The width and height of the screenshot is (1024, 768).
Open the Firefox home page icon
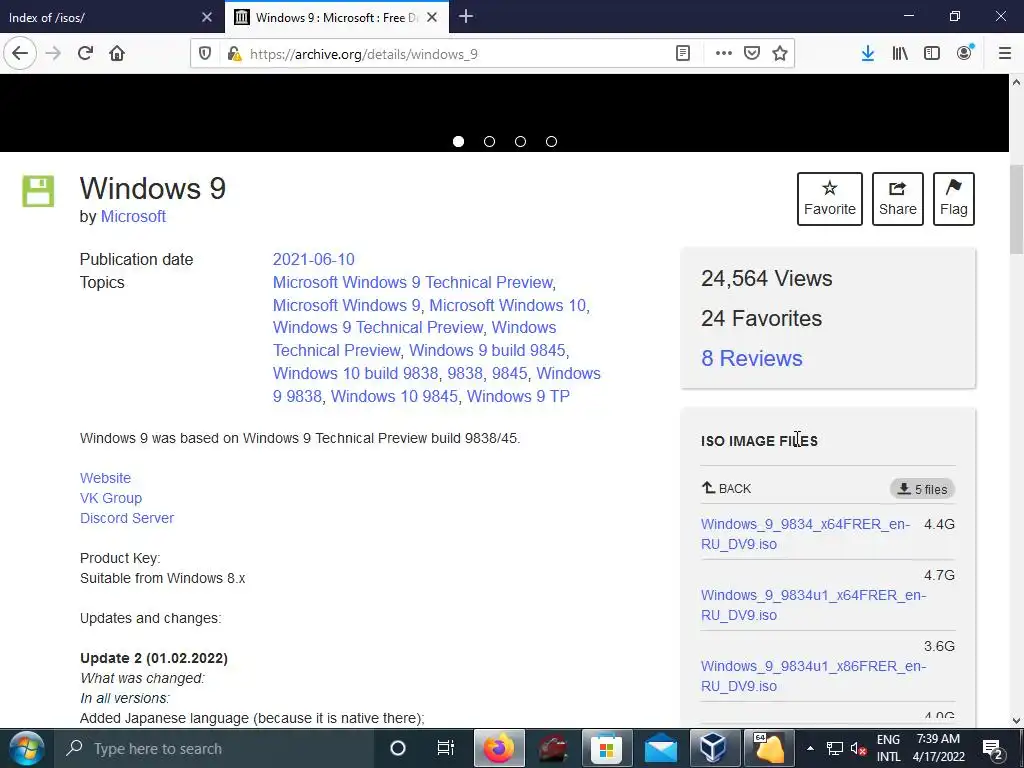(117, 54)
